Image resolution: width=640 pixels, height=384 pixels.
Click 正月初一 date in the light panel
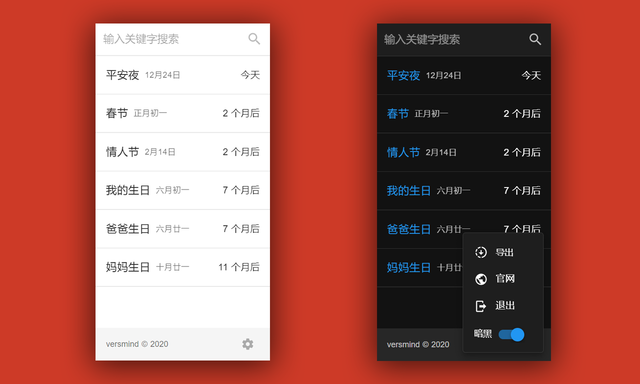[x=150, y=113]
